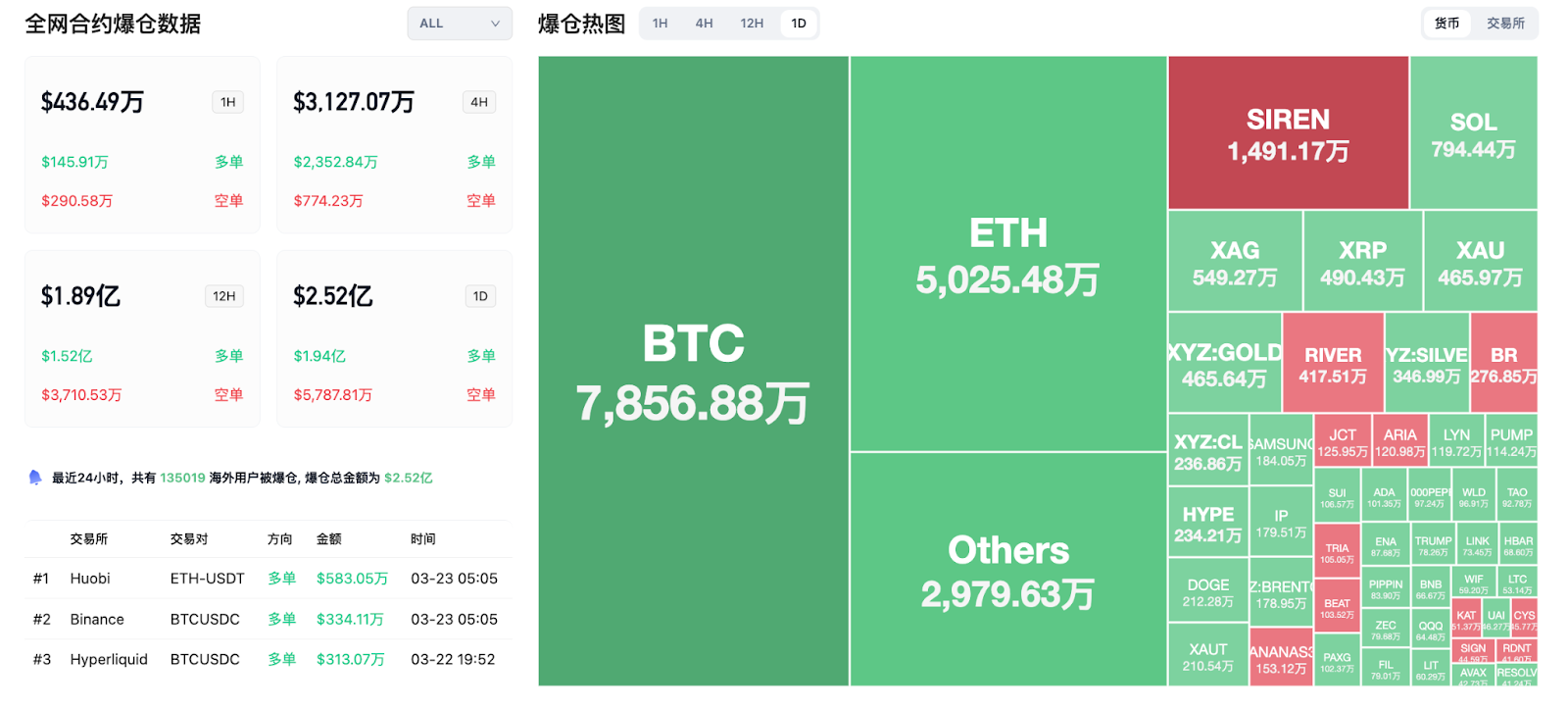1568x709 pixels.
Task: Select the red RIVER heatmap tile
Action: coord(1333,364)
